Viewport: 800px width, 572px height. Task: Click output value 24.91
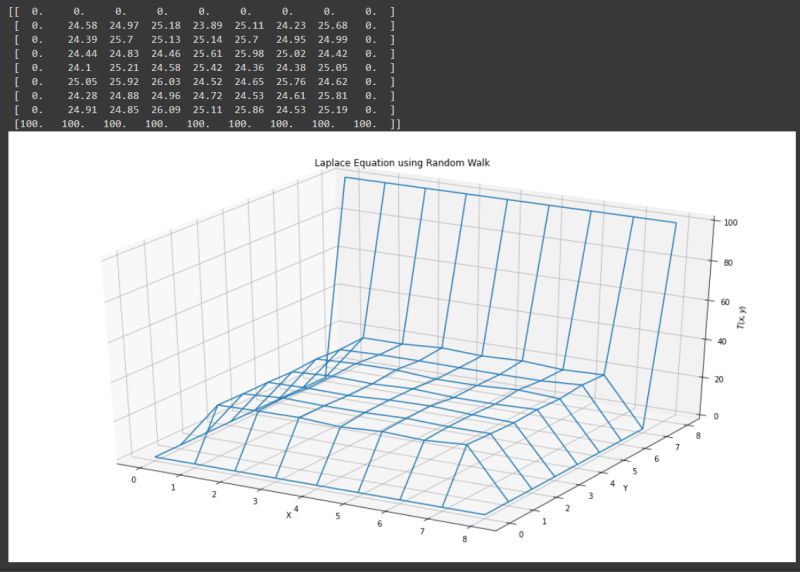82,110
